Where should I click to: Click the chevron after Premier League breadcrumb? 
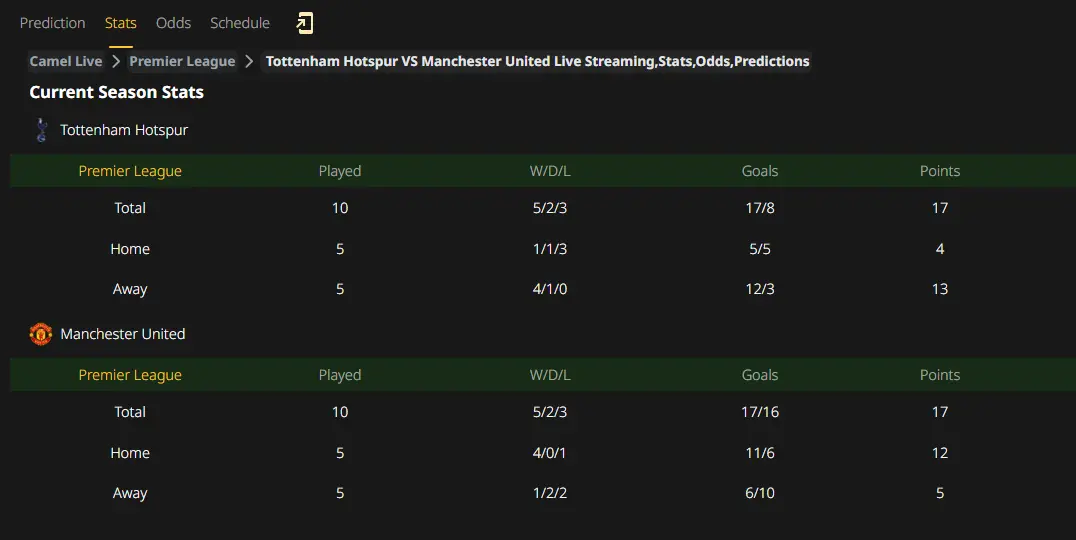(x=249, y=61)
